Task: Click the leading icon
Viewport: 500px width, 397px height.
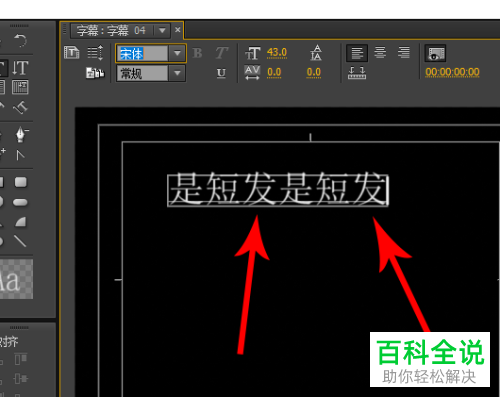Action: tap(316, 53)
